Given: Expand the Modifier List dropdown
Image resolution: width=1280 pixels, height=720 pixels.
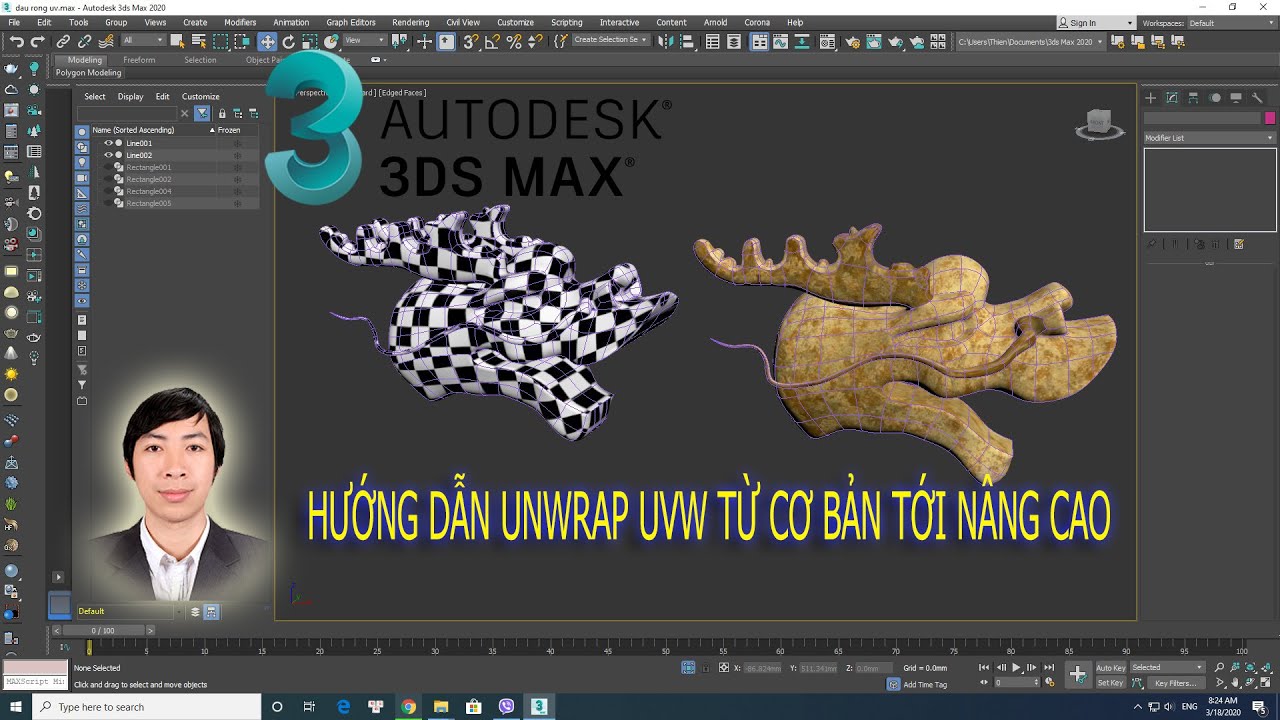Looking at the screenshot, I should pos(1210,138).
